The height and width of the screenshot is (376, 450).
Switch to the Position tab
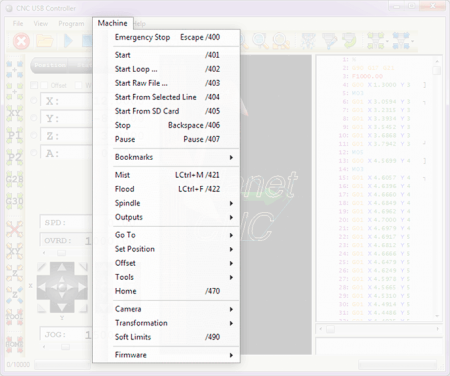coord(50,65)
